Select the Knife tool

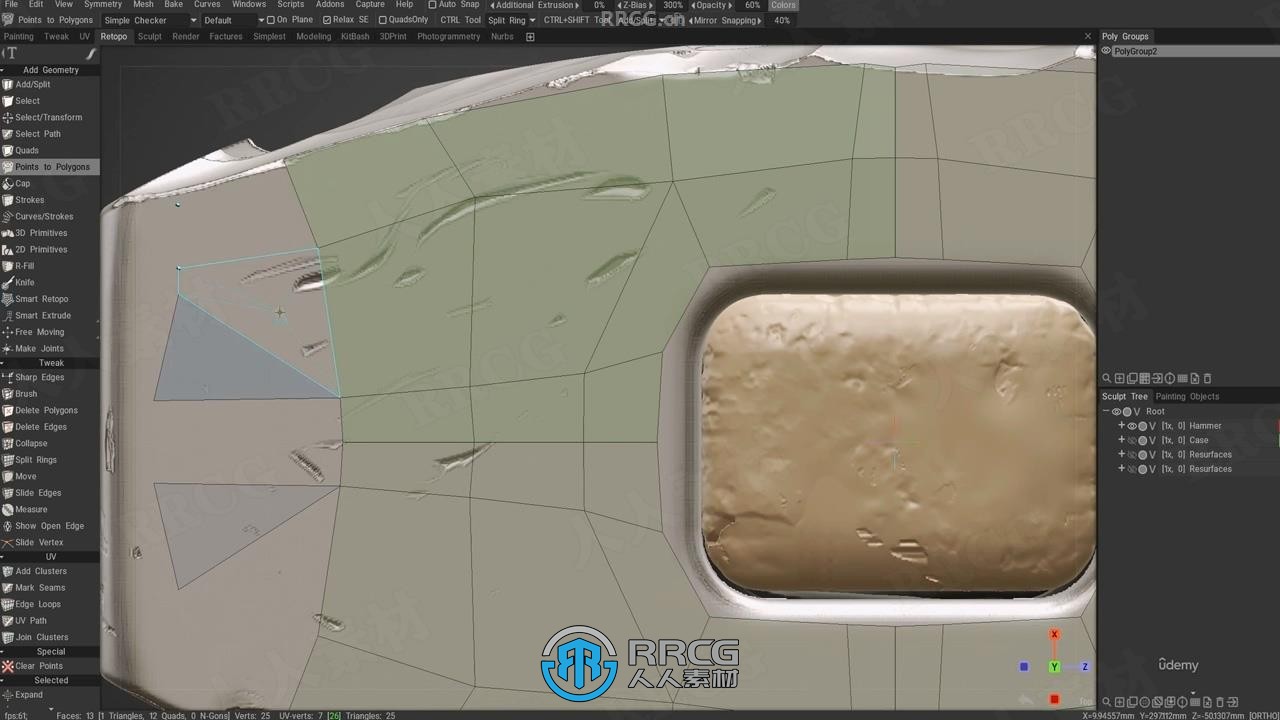pyautogui.click(x=50, y=282)
